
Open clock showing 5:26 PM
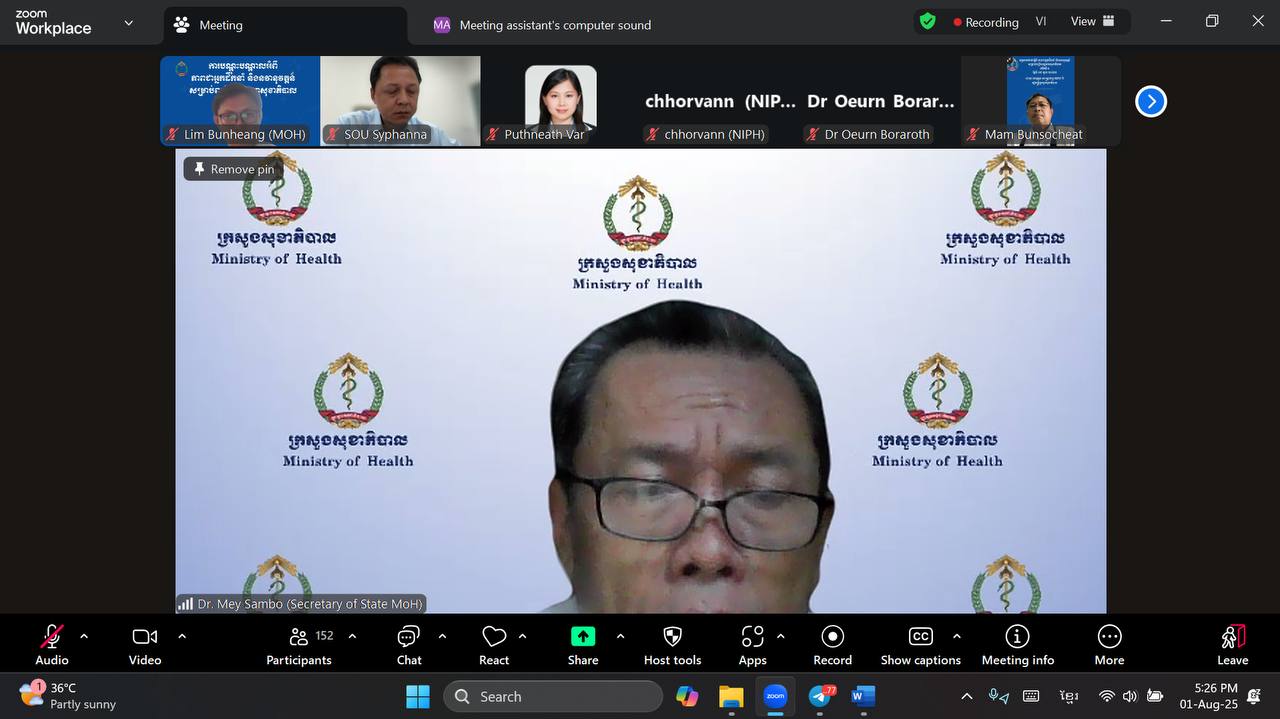(1208, 696)
